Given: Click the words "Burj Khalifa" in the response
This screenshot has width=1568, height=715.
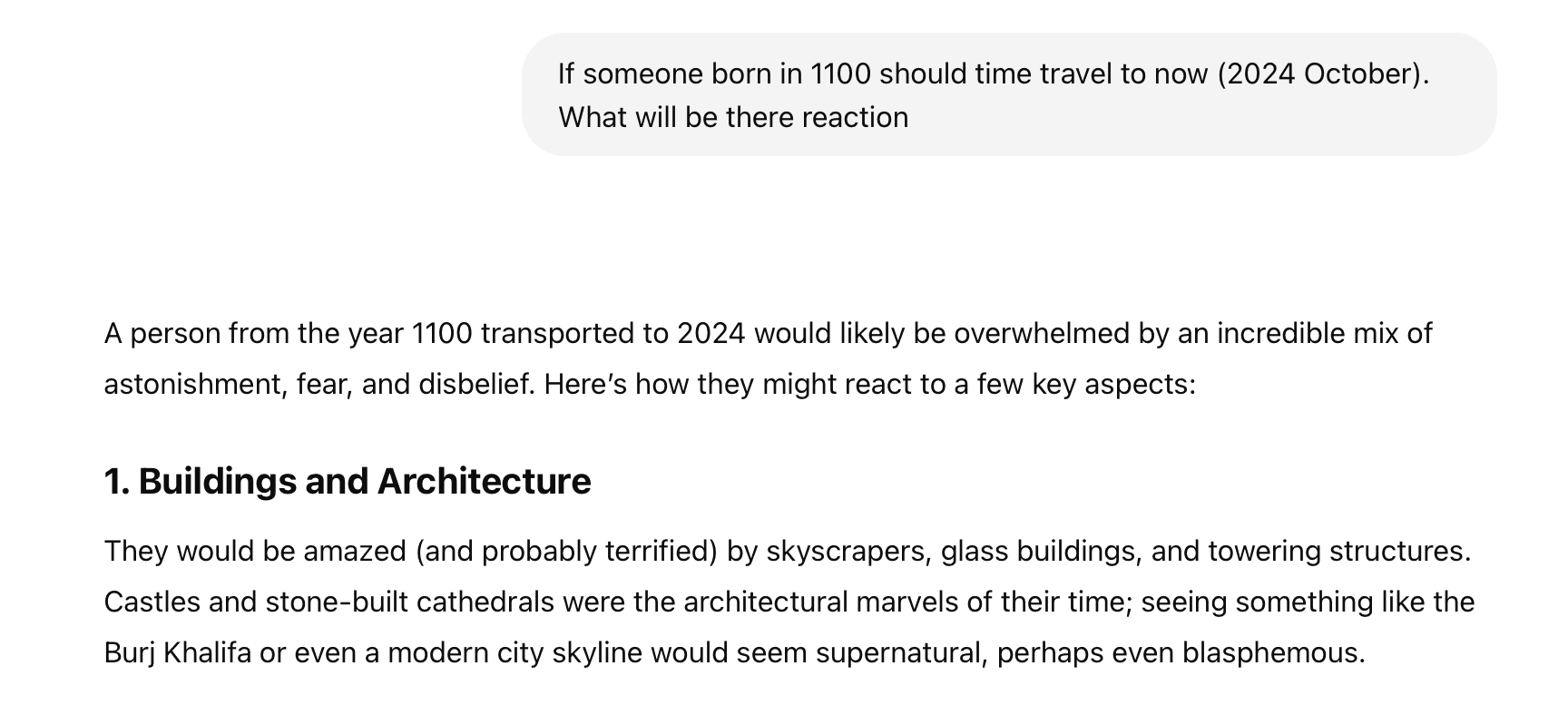Looking at the screenshot, I should [177, 653].
